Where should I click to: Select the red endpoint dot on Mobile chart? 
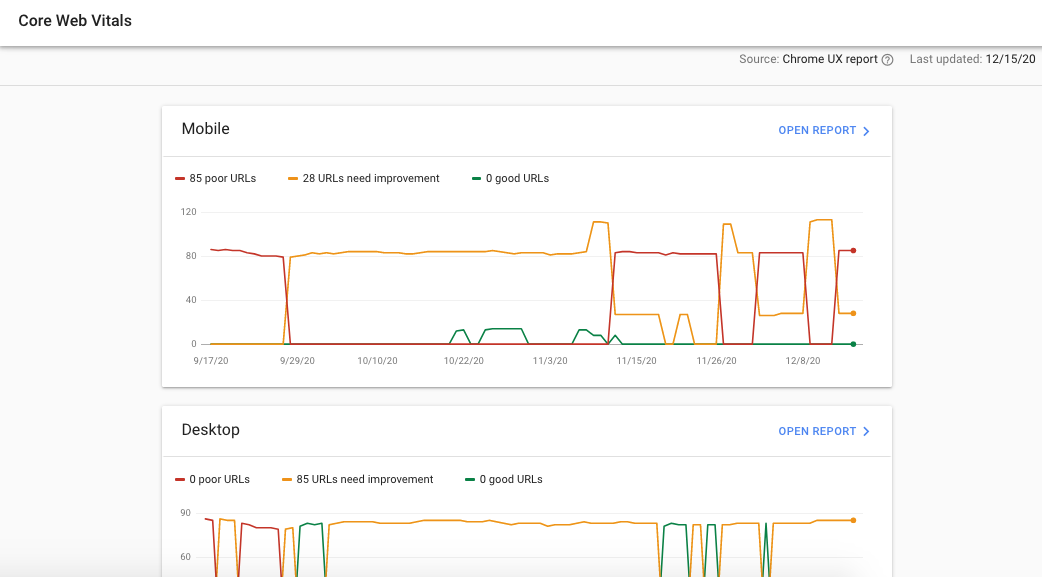(x=852, y=251)
